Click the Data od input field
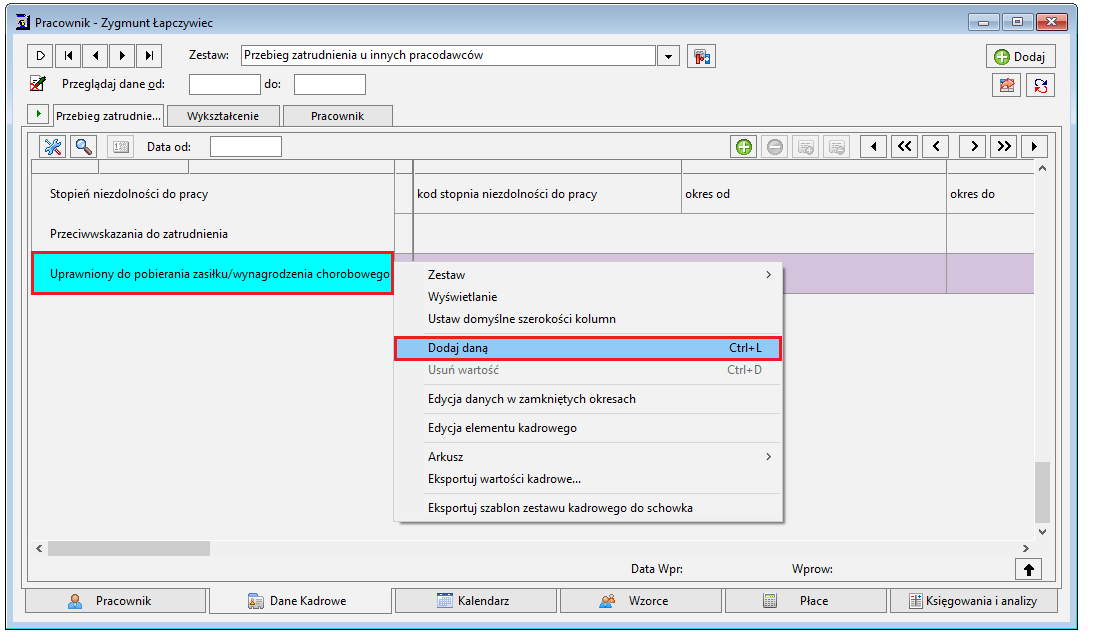Image resolution: width=1097 pixels, height=644 pixels. point(246,147)
